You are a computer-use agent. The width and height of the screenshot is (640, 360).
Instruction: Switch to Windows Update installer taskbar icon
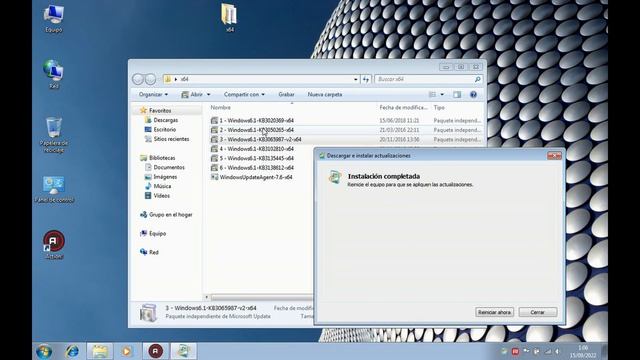click(183, 351)
